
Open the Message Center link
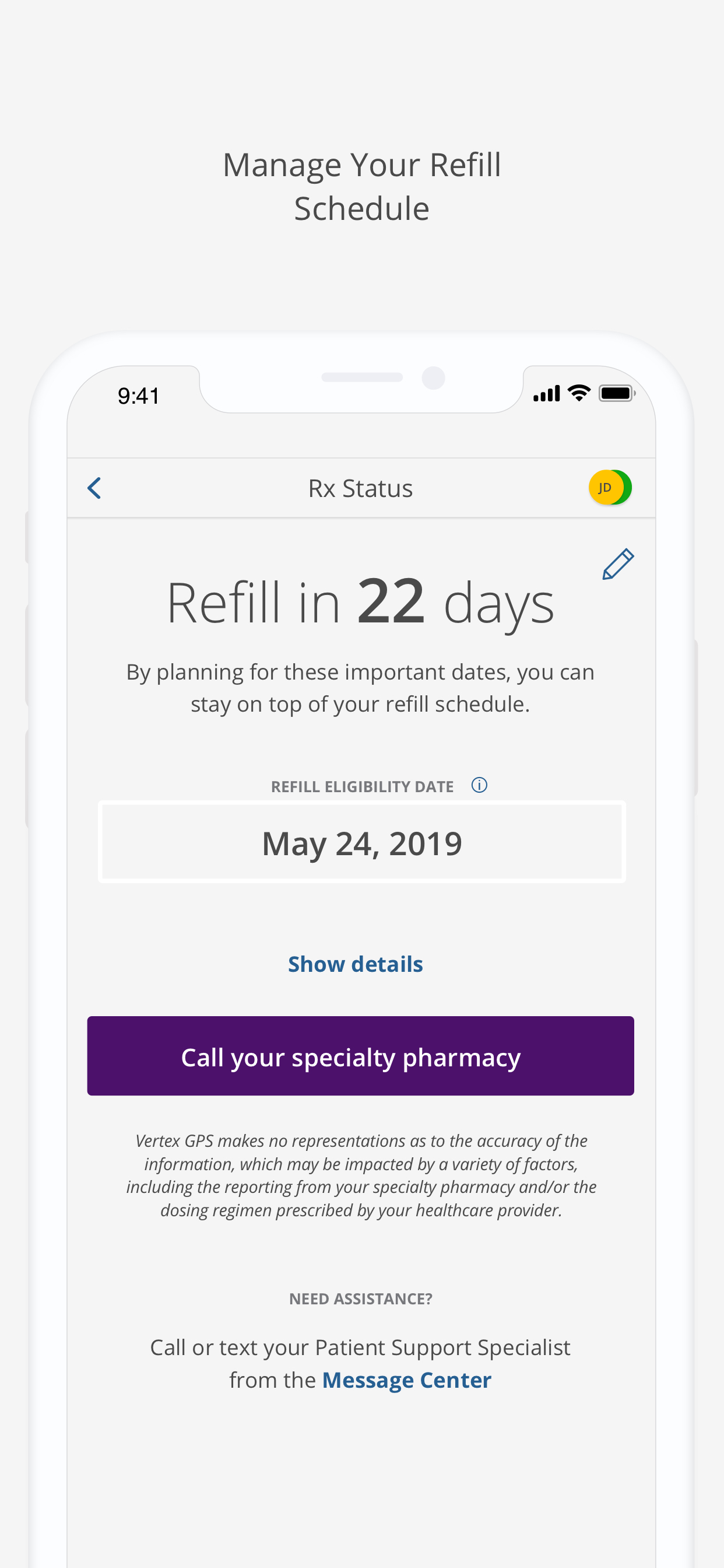coord(406,1380)
